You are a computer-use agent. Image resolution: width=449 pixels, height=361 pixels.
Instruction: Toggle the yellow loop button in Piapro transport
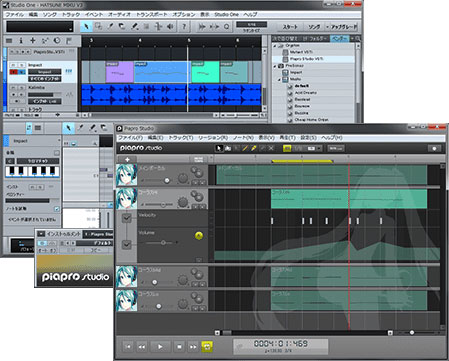207,347
